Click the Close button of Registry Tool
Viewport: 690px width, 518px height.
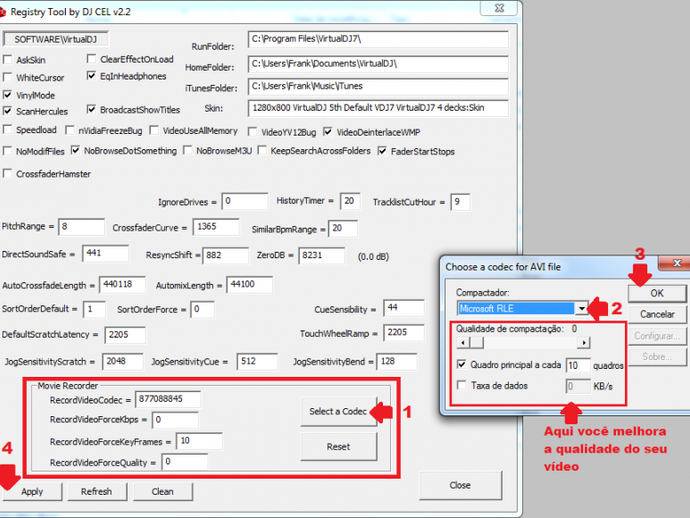point(460,485)
